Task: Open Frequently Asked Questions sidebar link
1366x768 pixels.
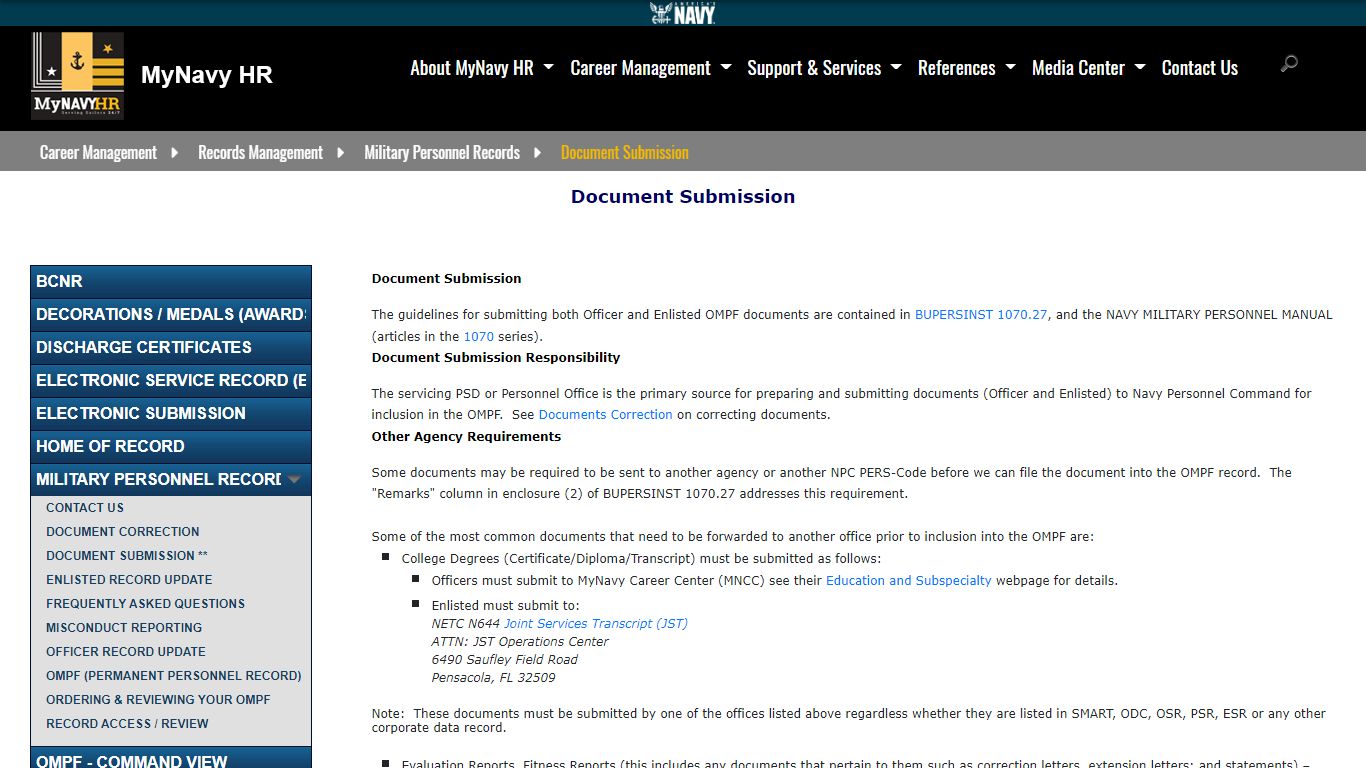Action: coord(145,604)
